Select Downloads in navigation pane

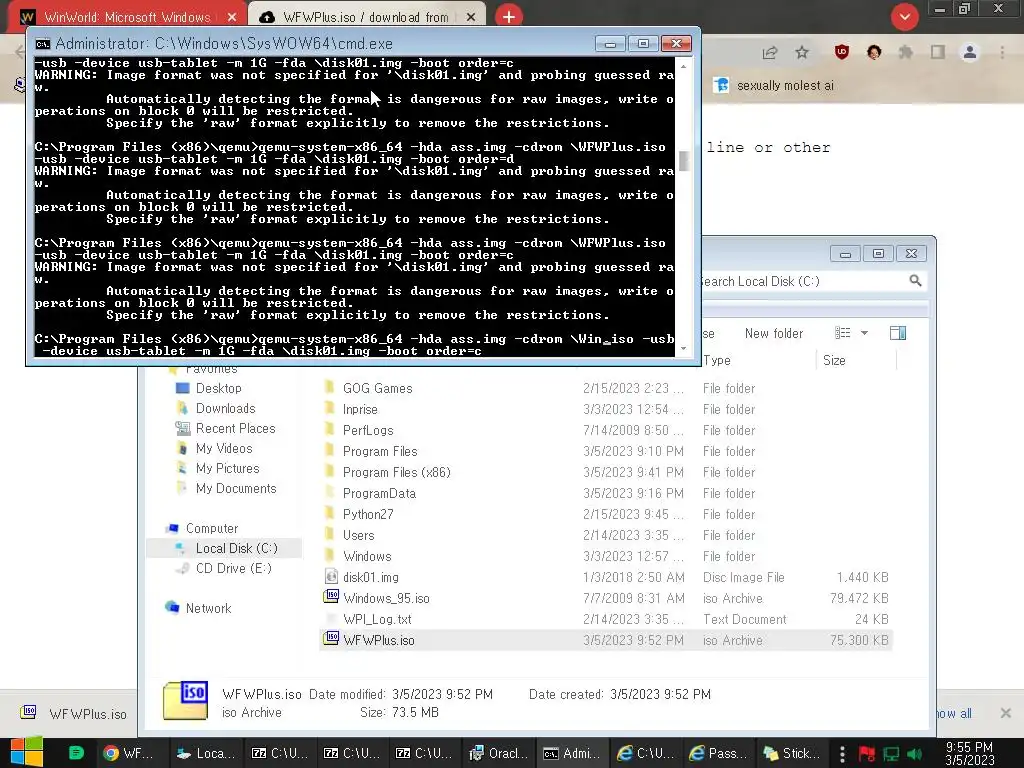tap(225, 408)
